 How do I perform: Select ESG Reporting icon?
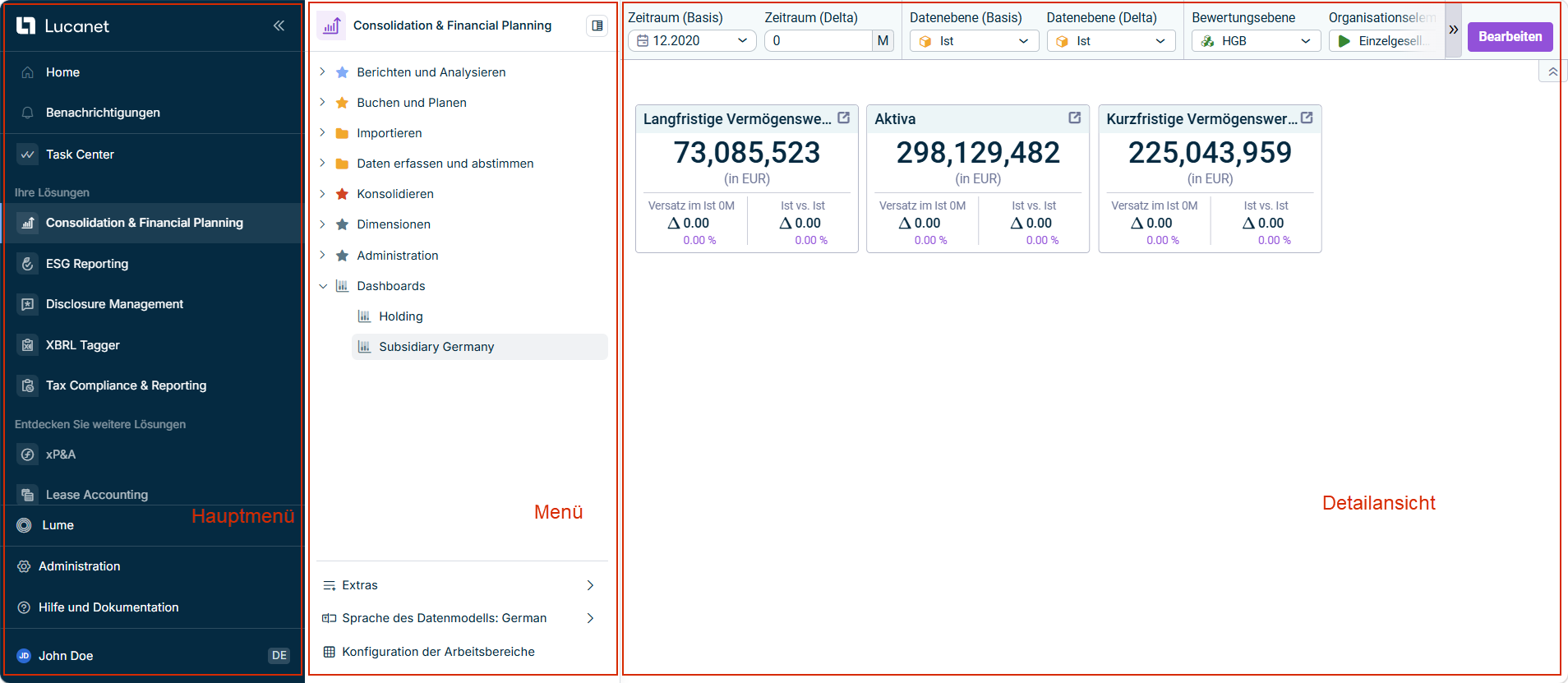28,264
